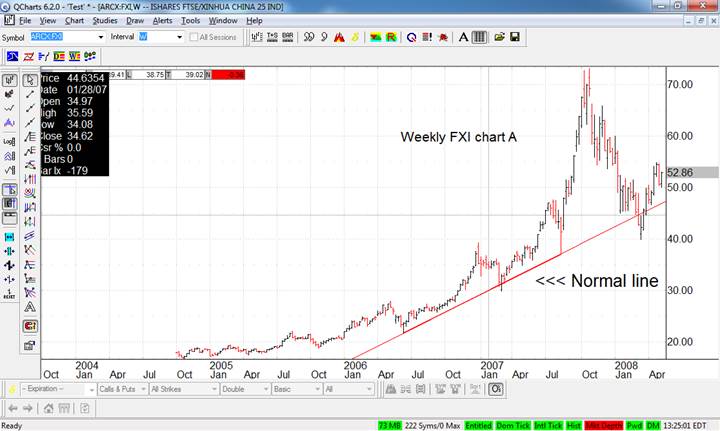Open the Studies menu
The image size is (720, 431).
click(105, 21)
